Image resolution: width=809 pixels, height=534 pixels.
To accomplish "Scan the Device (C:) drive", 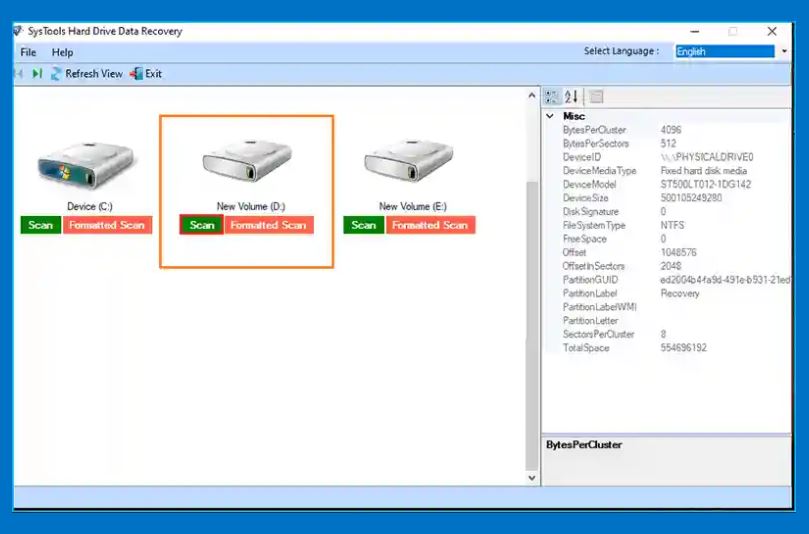I will [40, 225].
